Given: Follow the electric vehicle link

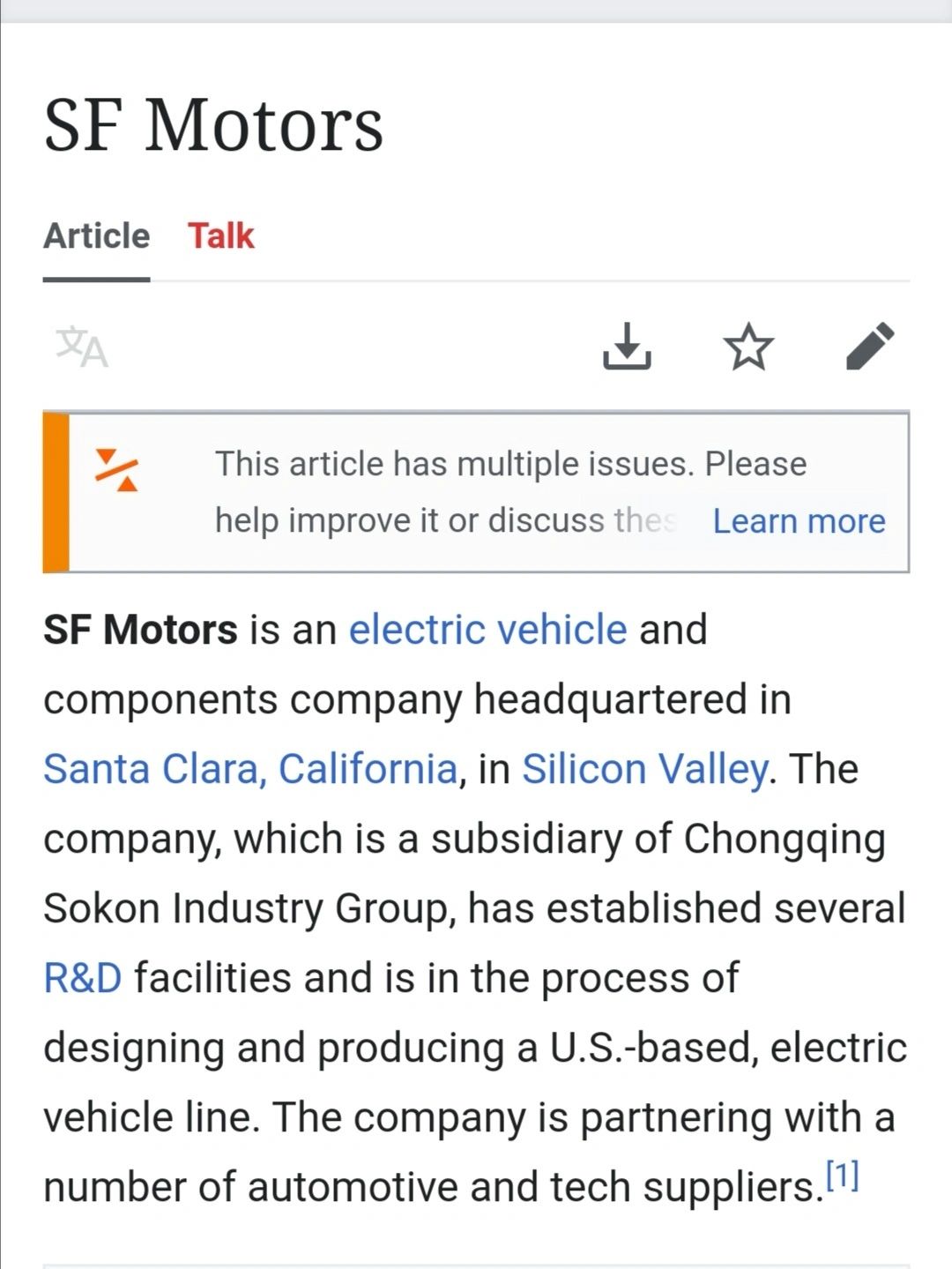Looking at the screenshot, I should [488, 630].
